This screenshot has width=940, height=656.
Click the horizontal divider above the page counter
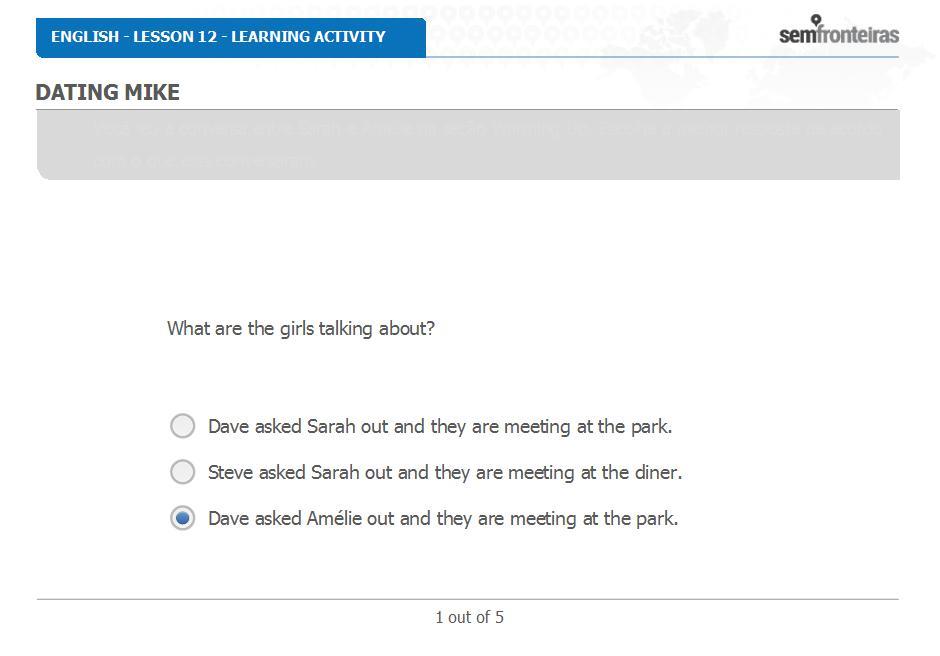pyautogui.click(x=468, y=599)
